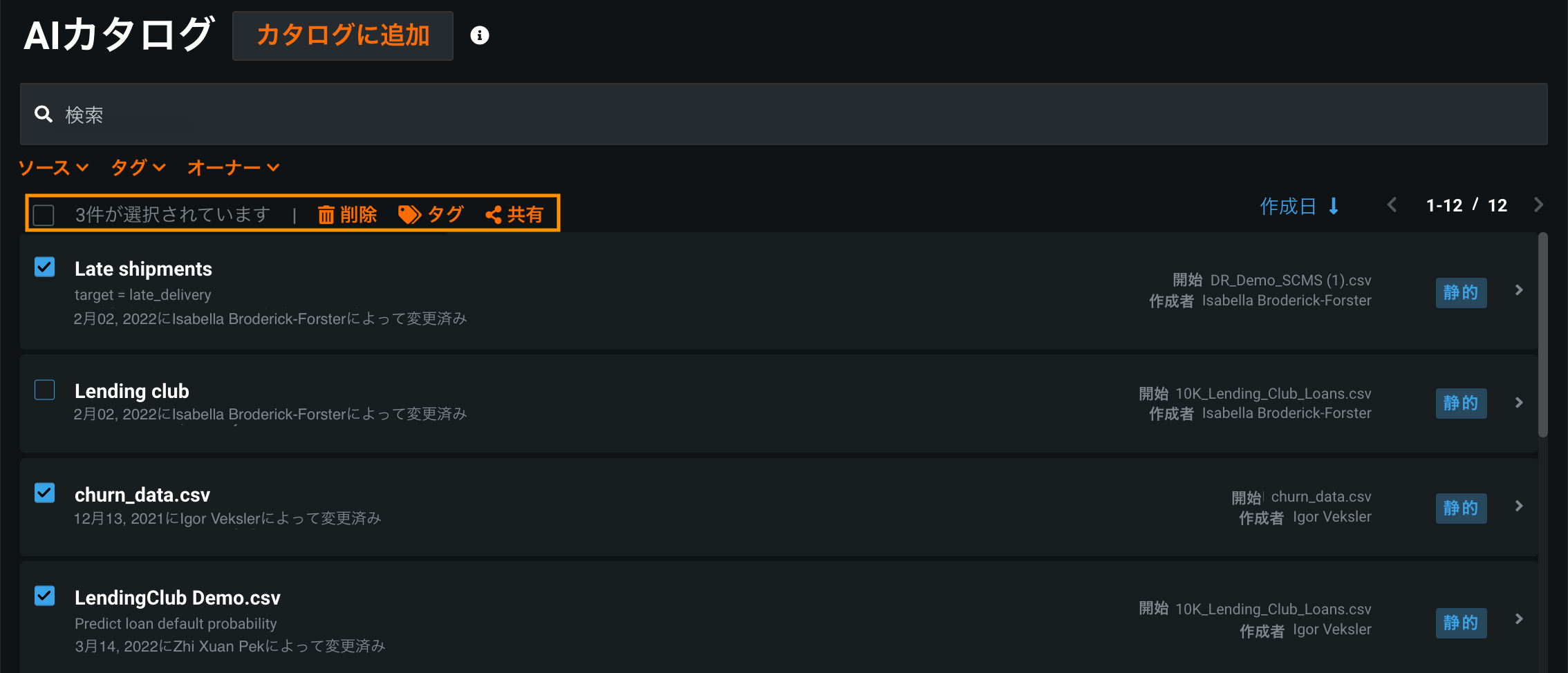Open the ソース filter dropdown
This screenshot has width=1568, height=673.
pos(53,167)
